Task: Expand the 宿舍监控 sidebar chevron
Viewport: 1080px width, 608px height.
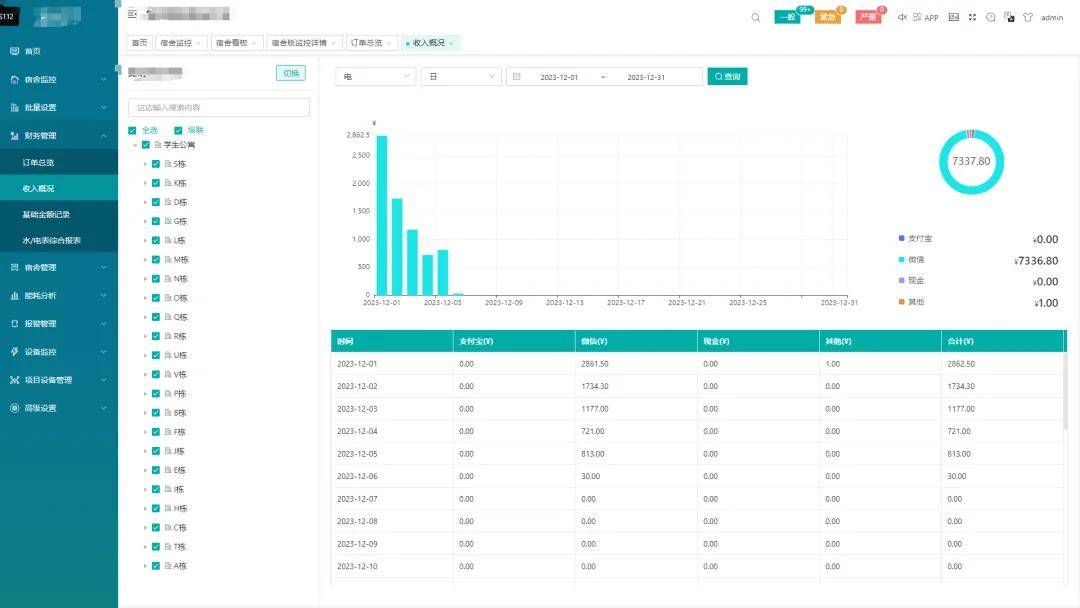Action: click(103, 79)
